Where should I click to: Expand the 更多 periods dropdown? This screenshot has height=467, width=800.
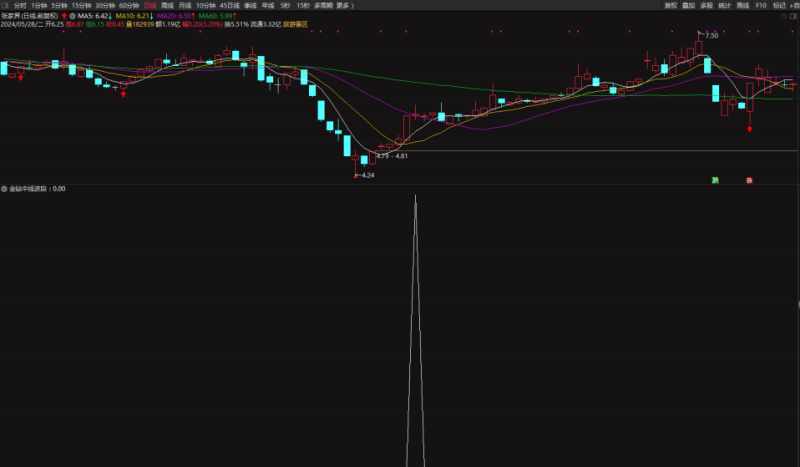pos(344,5)
